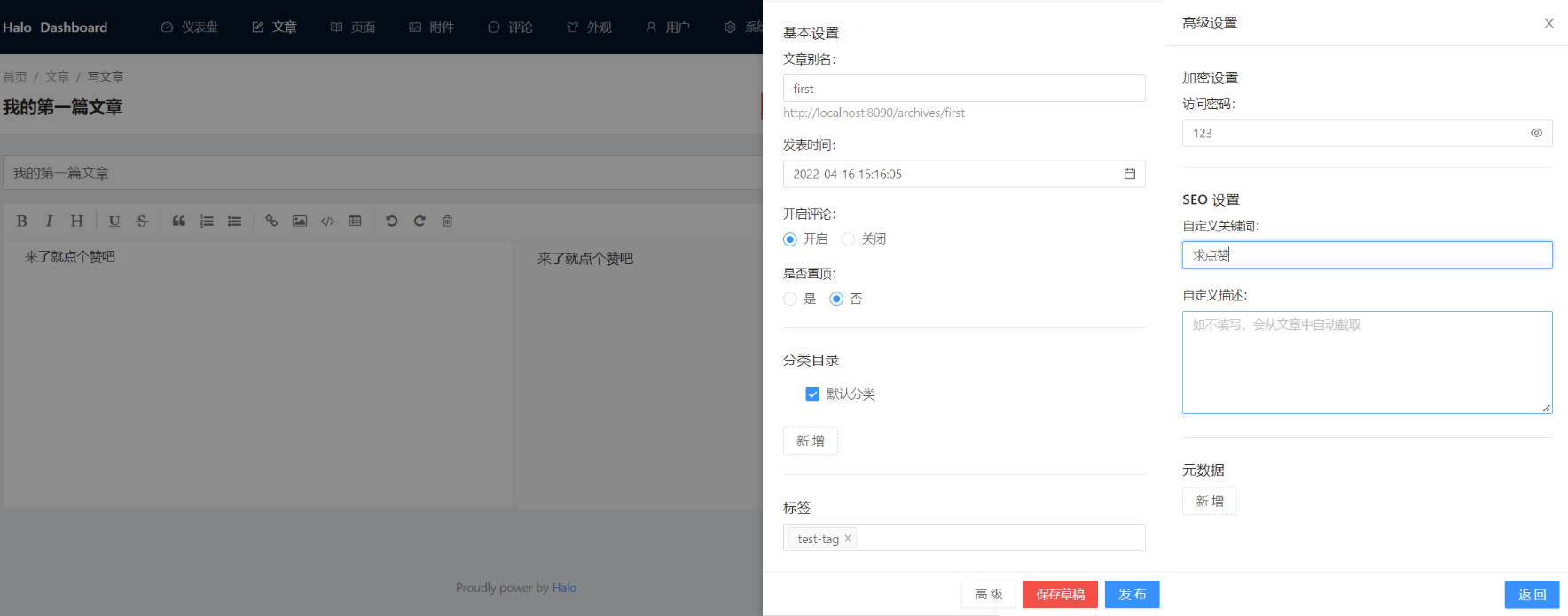Remove the test-tag tag

(x=848, y=538)
